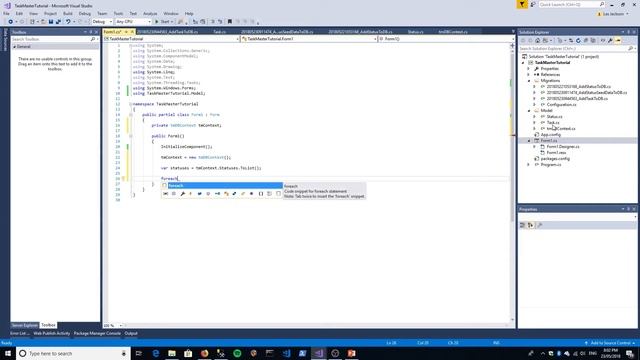Click the feedback filter flag icon in title bar

pos(522,4)
